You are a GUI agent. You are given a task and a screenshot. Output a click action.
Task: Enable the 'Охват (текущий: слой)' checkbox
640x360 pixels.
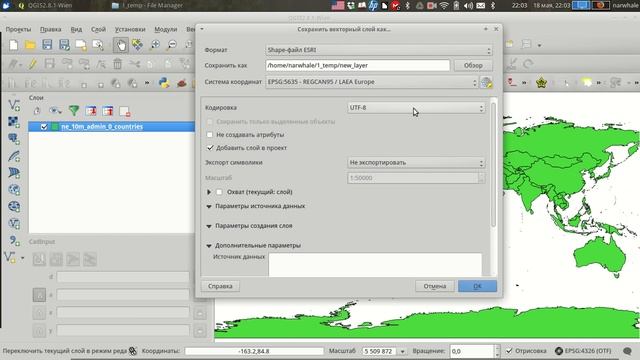point(220,192)
